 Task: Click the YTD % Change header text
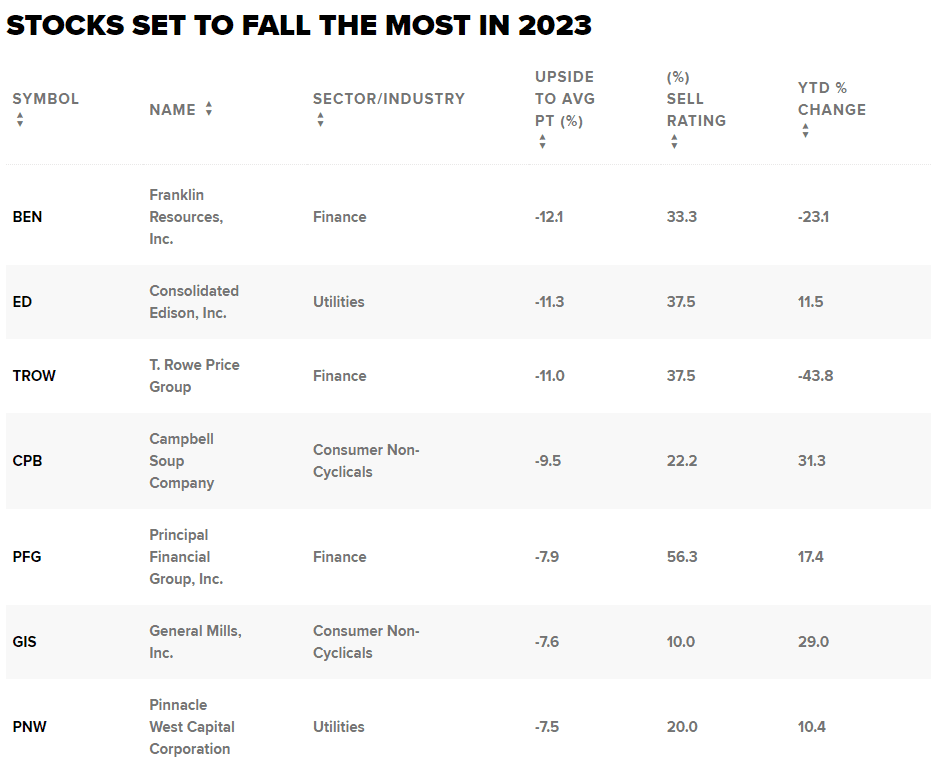(x=831, y=99)
